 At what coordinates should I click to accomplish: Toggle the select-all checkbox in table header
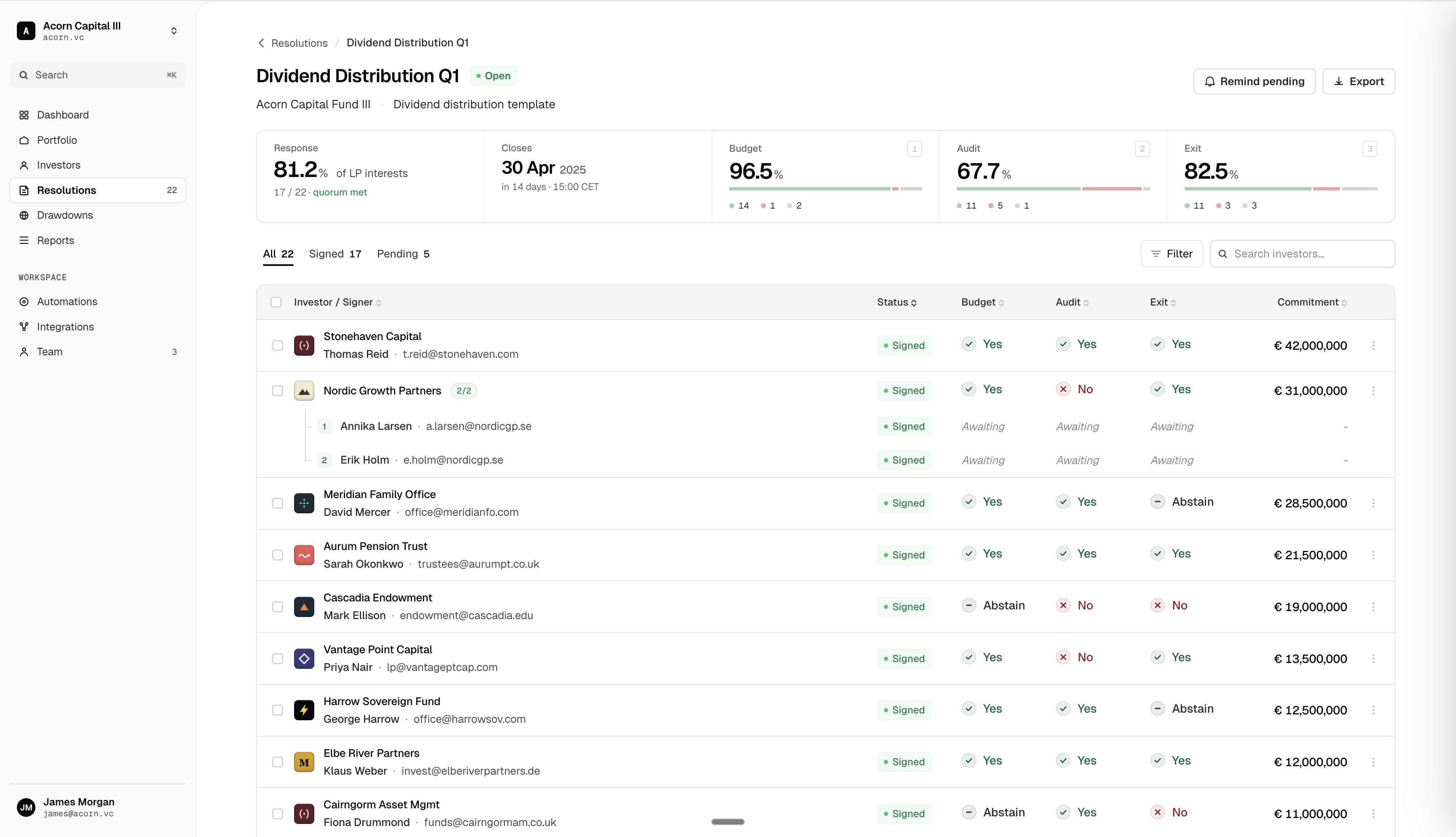(x=276, y=302)
